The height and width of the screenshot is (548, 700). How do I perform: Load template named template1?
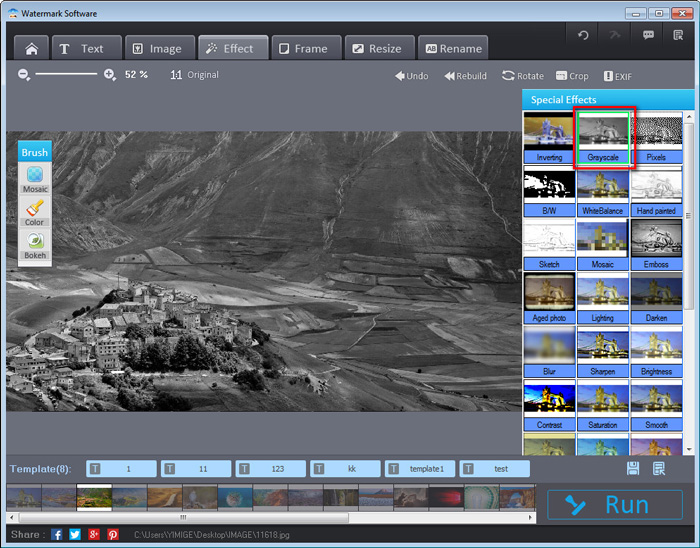420,469
